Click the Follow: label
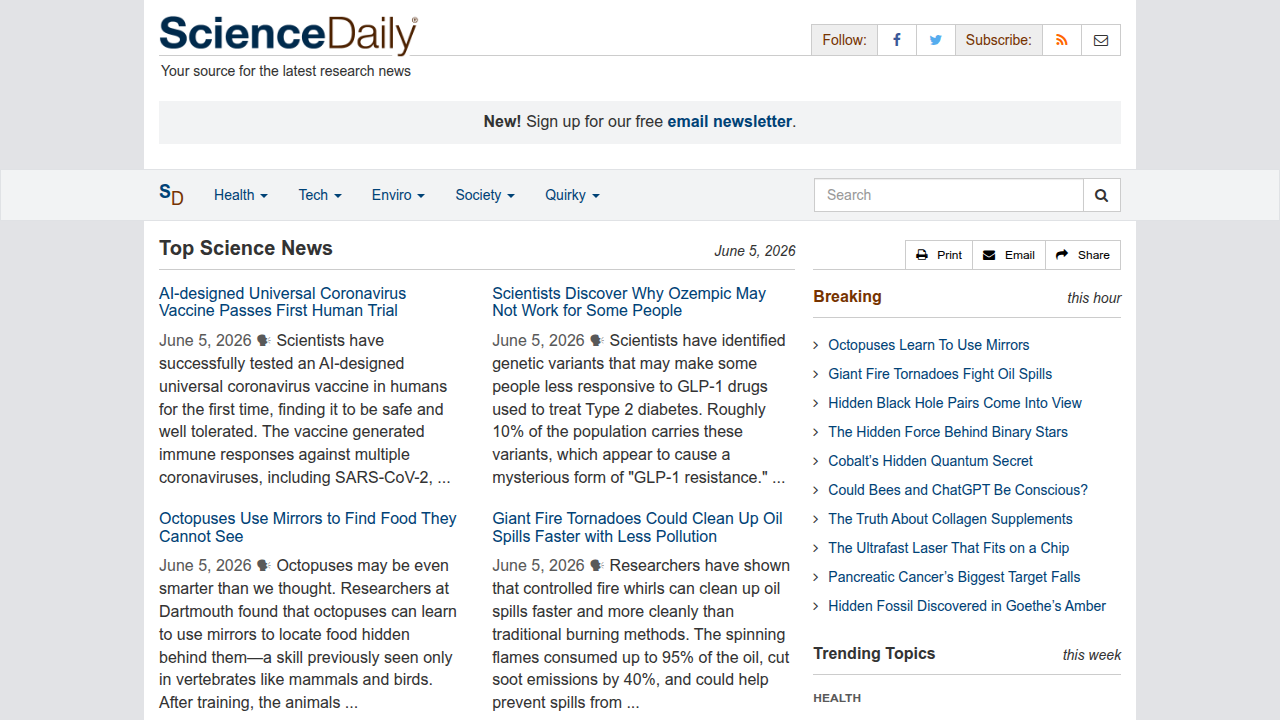 click(844, 40)
